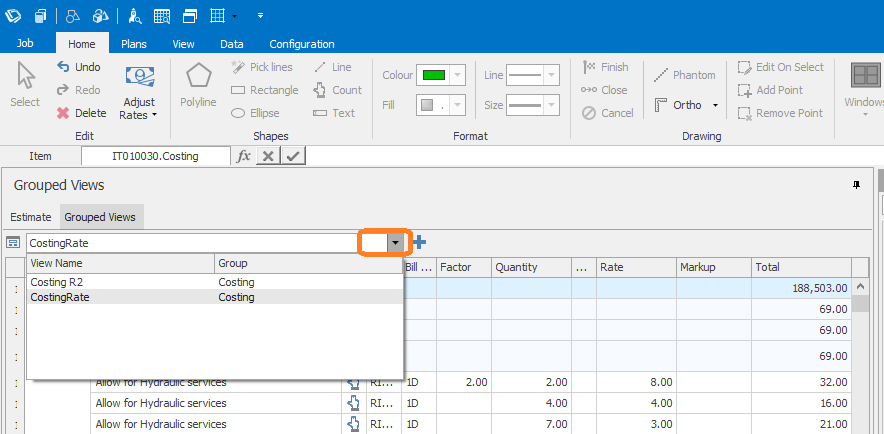Click the Item name field IT010030.Costing
This screenshot has width=884, height=434.
155,156
